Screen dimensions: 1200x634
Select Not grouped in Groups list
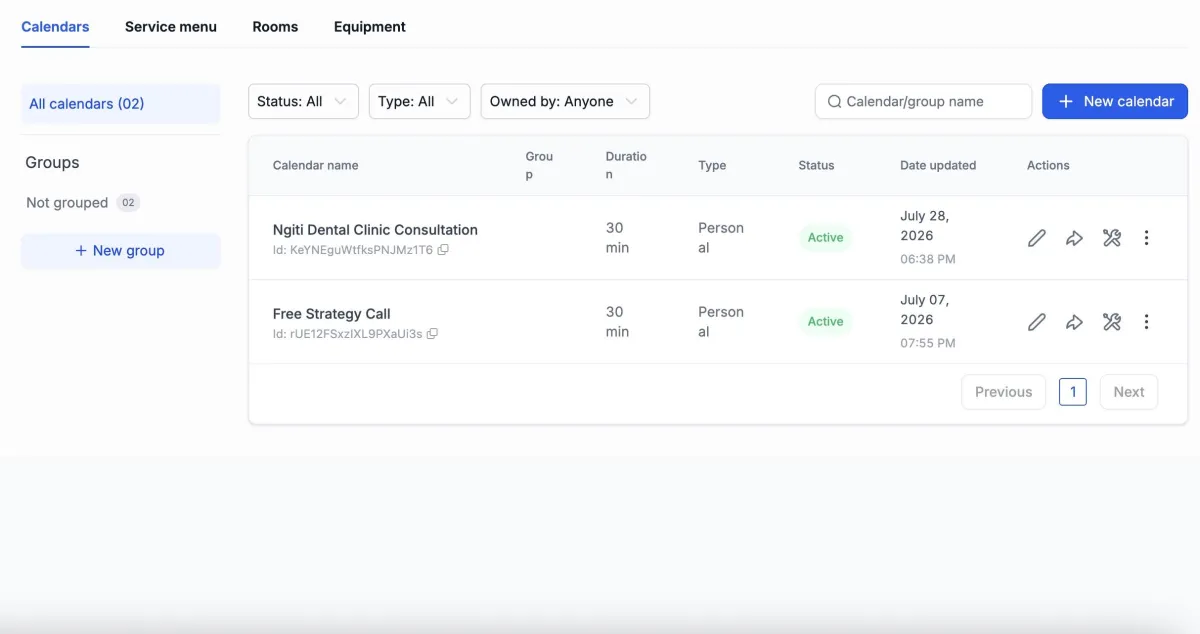pyautogui.click(x=83, y=203)
